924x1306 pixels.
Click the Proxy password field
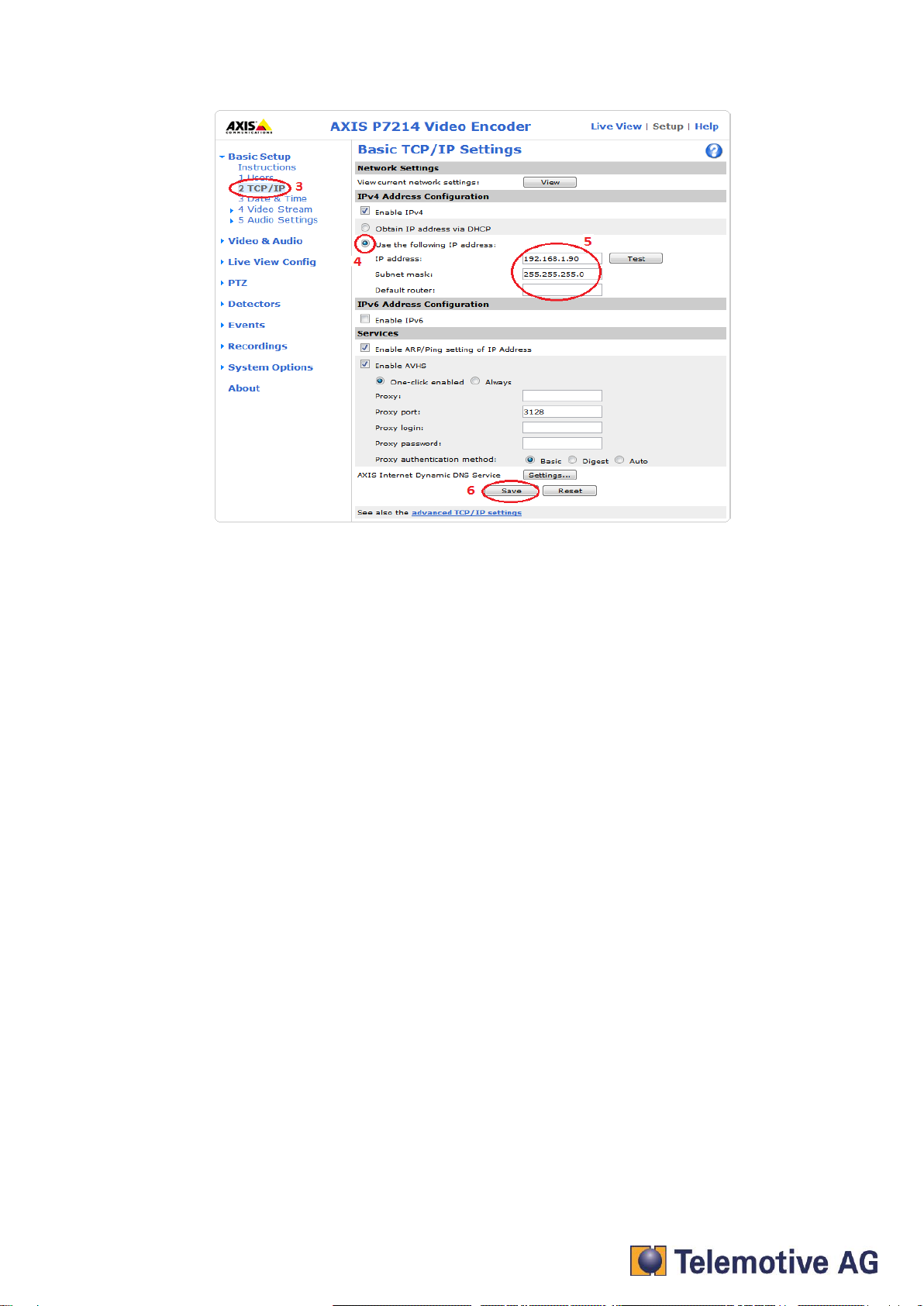click(x=562, y=443)
